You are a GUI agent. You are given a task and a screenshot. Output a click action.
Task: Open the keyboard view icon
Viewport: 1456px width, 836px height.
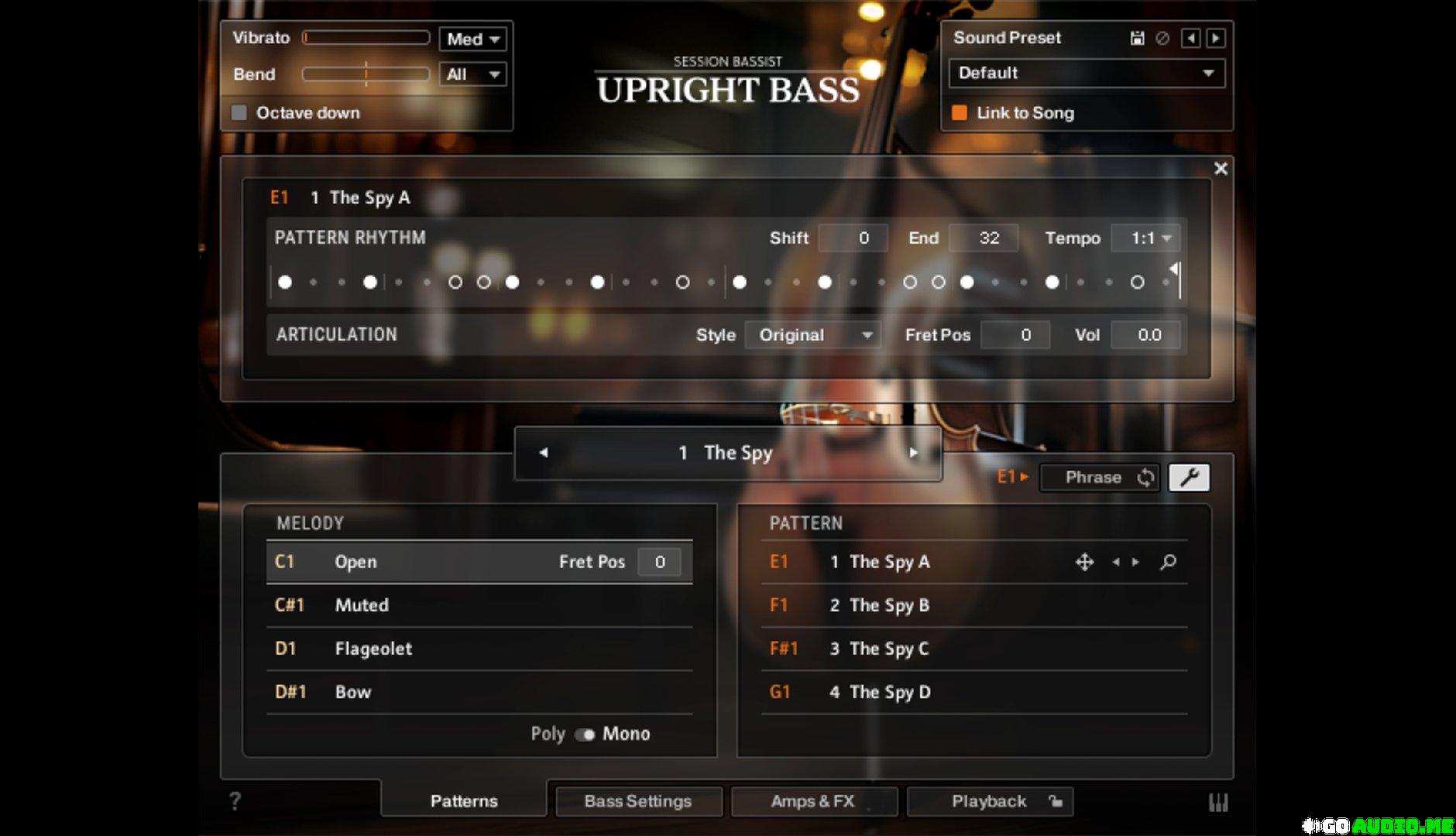[x=1218, y=802]
